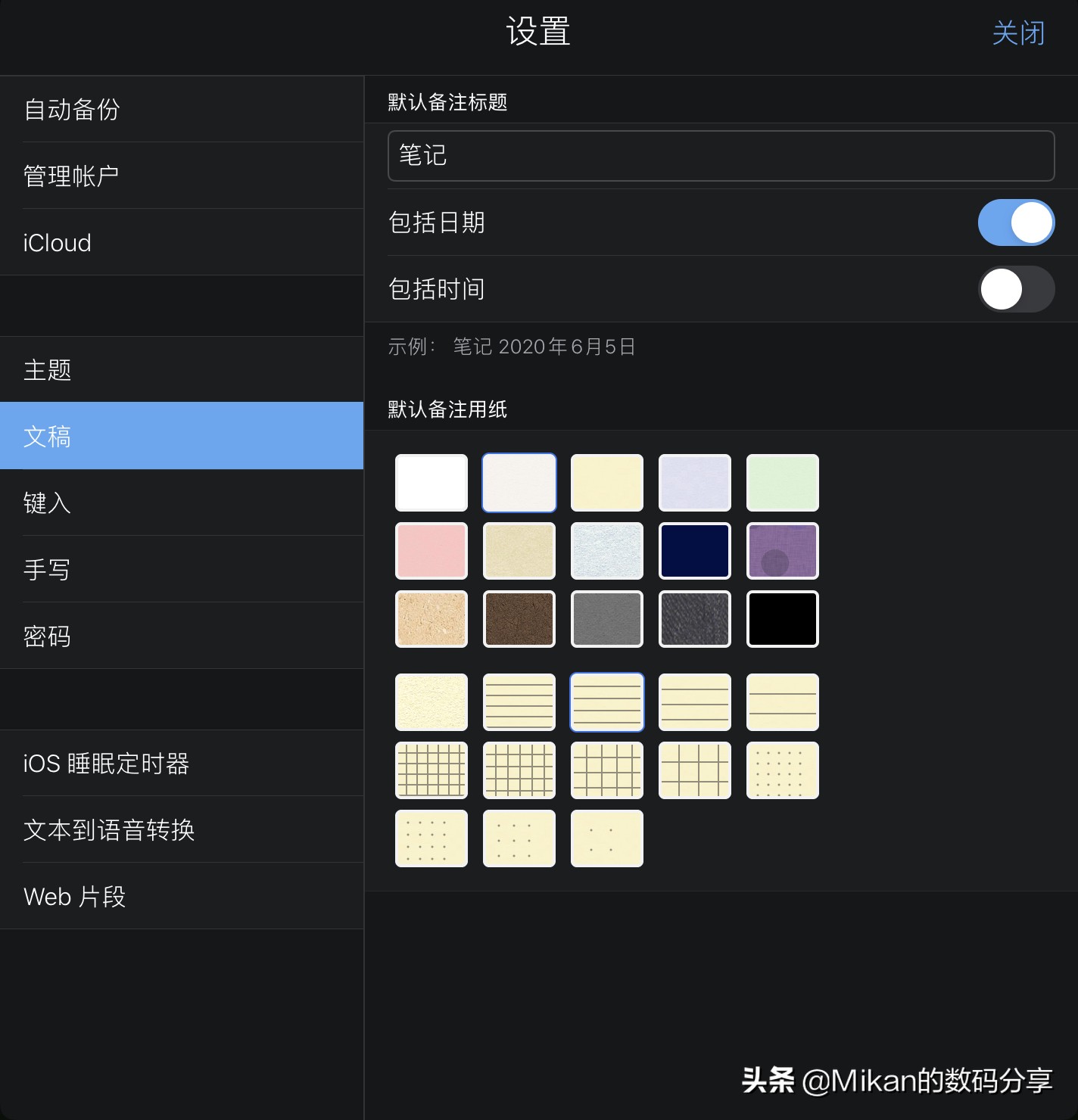Viewport: 1078px width, 1120px height.
Task: Turn off the 包括日期 switch
Action: pos(1016,222)
